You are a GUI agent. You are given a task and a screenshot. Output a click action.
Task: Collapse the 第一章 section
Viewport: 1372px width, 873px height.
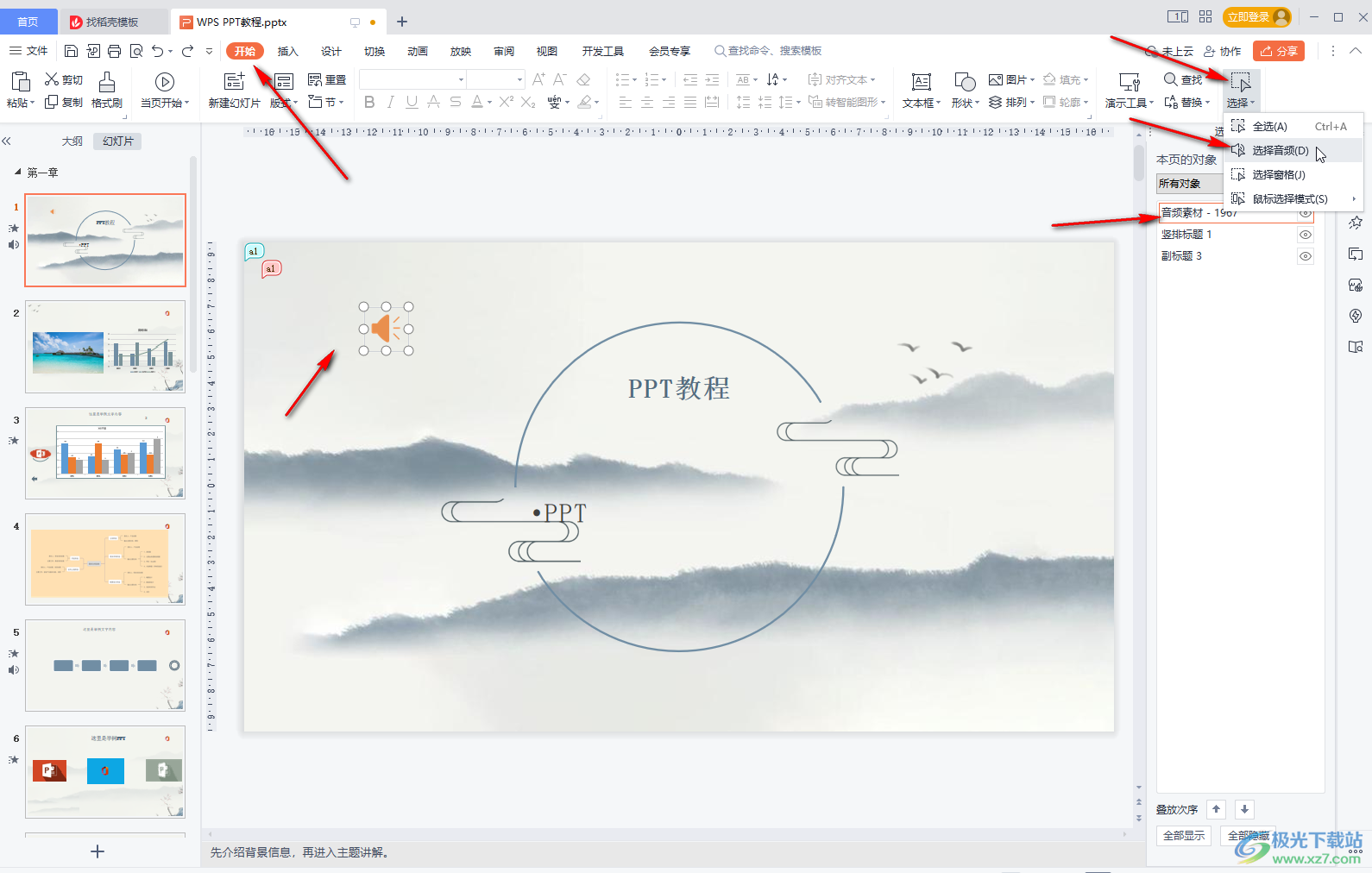18,172
